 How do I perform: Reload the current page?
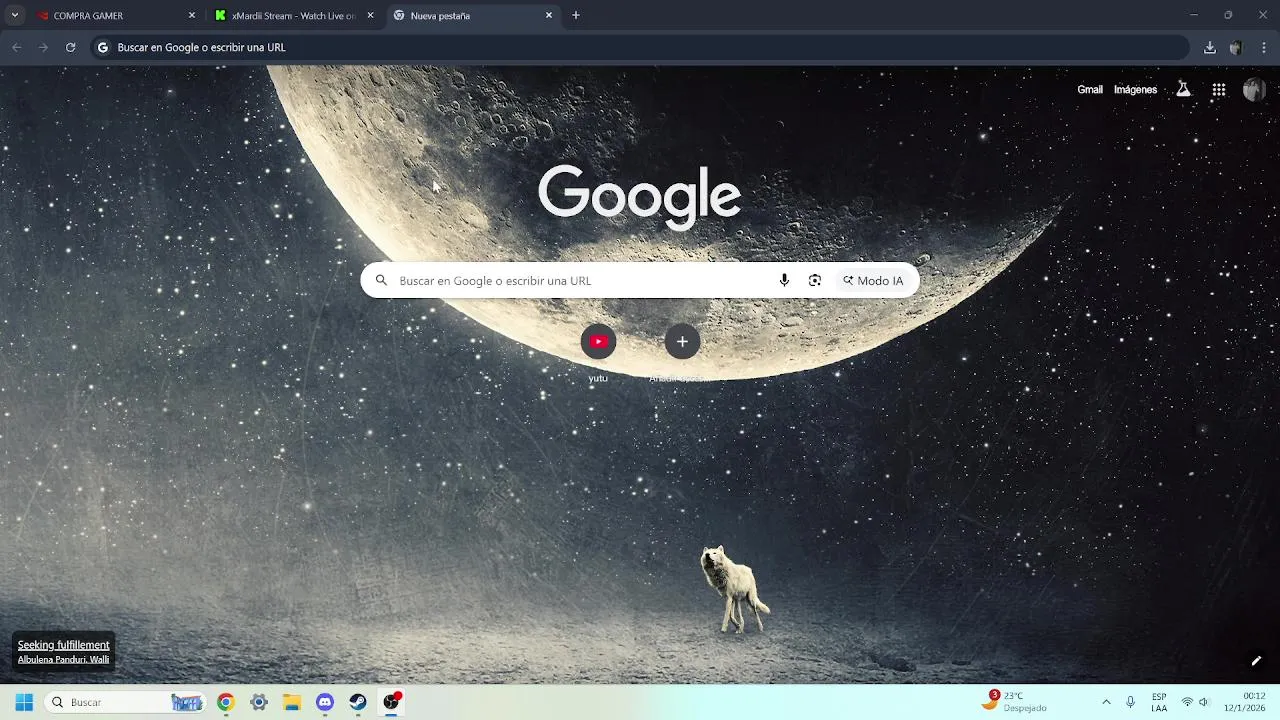[x=70, y=47]
